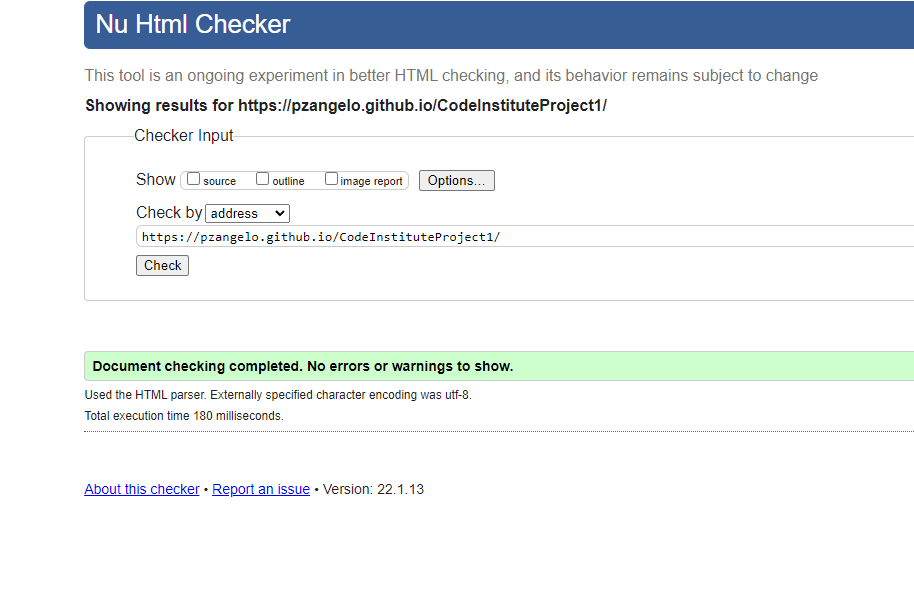This screenshot has height=596, width=914.
Task: Click the Check by label
Action: [x=169, y=212]
